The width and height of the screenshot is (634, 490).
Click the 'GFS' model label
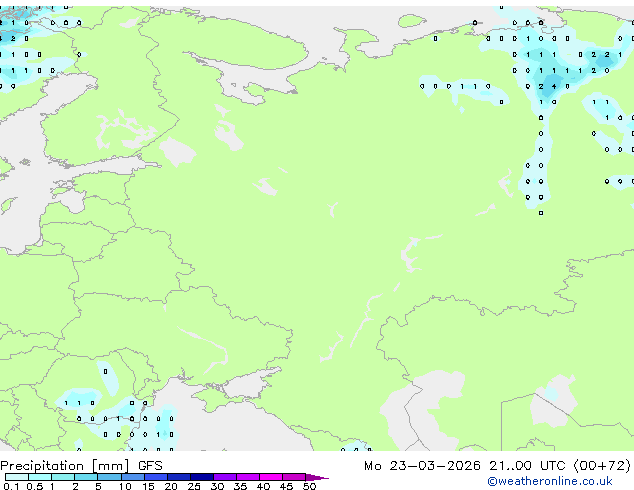tap(150, 466)
